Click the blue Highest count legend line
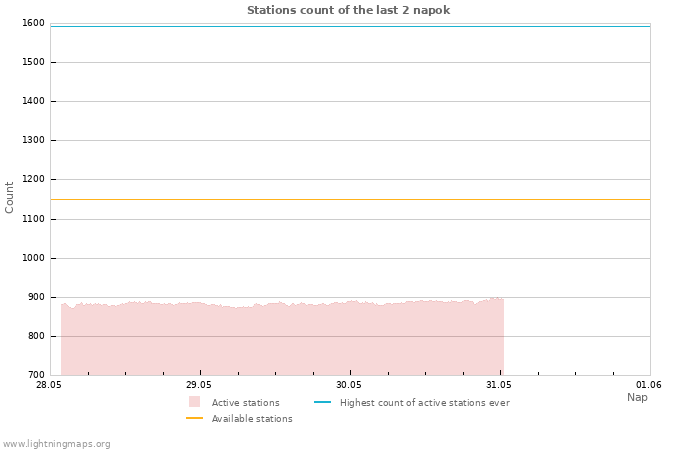700x450 pixels. pos(322,402)
